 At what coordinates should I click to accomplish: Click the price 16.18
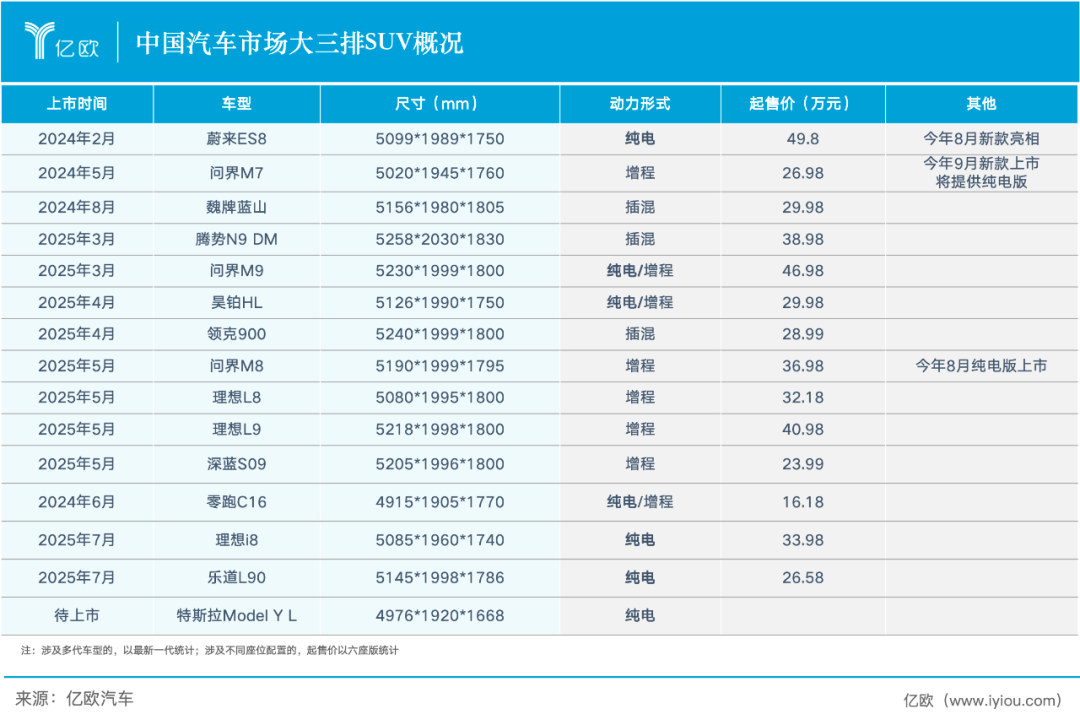802,502
